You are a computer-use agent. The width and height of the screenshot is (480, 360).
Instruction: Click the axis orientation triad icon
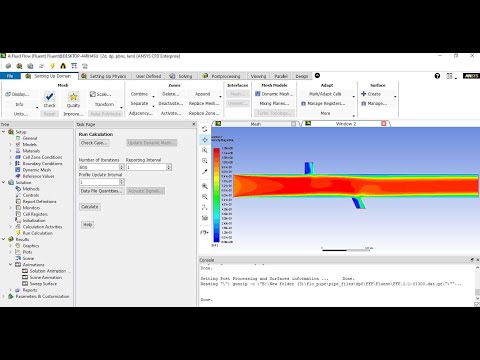tap(205, 207)
